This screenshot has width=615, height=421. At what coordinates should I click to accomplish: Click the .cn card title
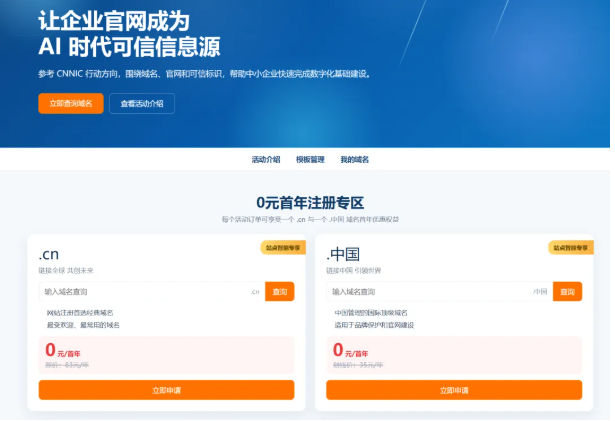pyautogui.click(x=49, y=254)
